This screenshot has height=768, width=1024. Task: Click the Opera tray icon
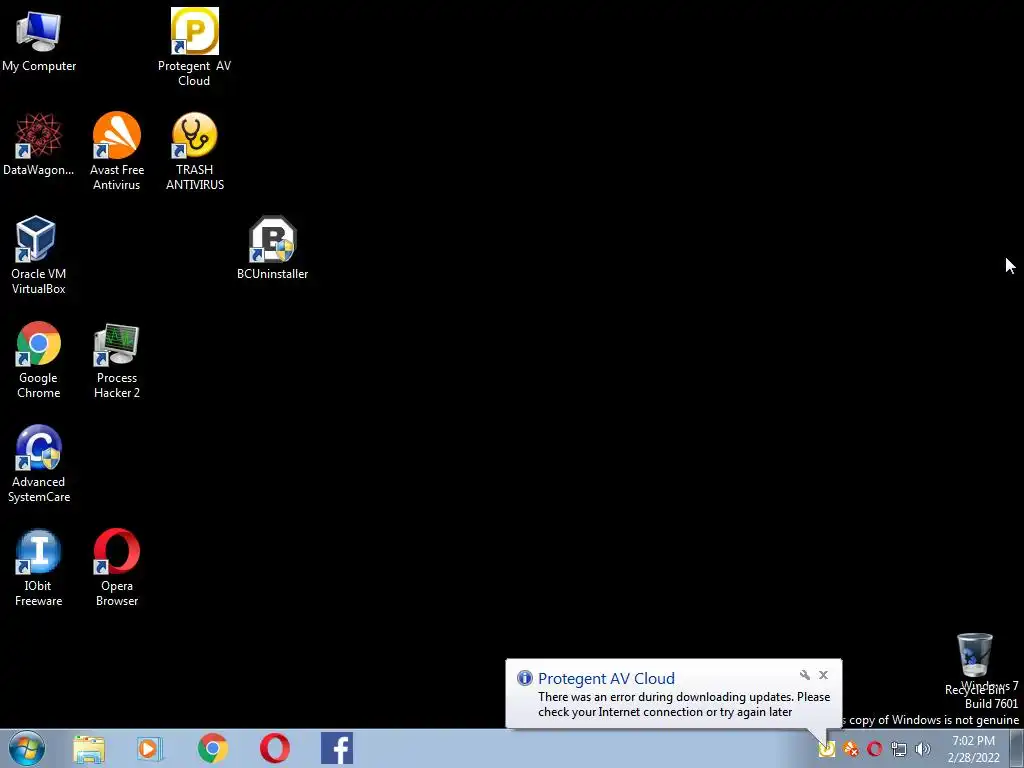tap(874, 749)
